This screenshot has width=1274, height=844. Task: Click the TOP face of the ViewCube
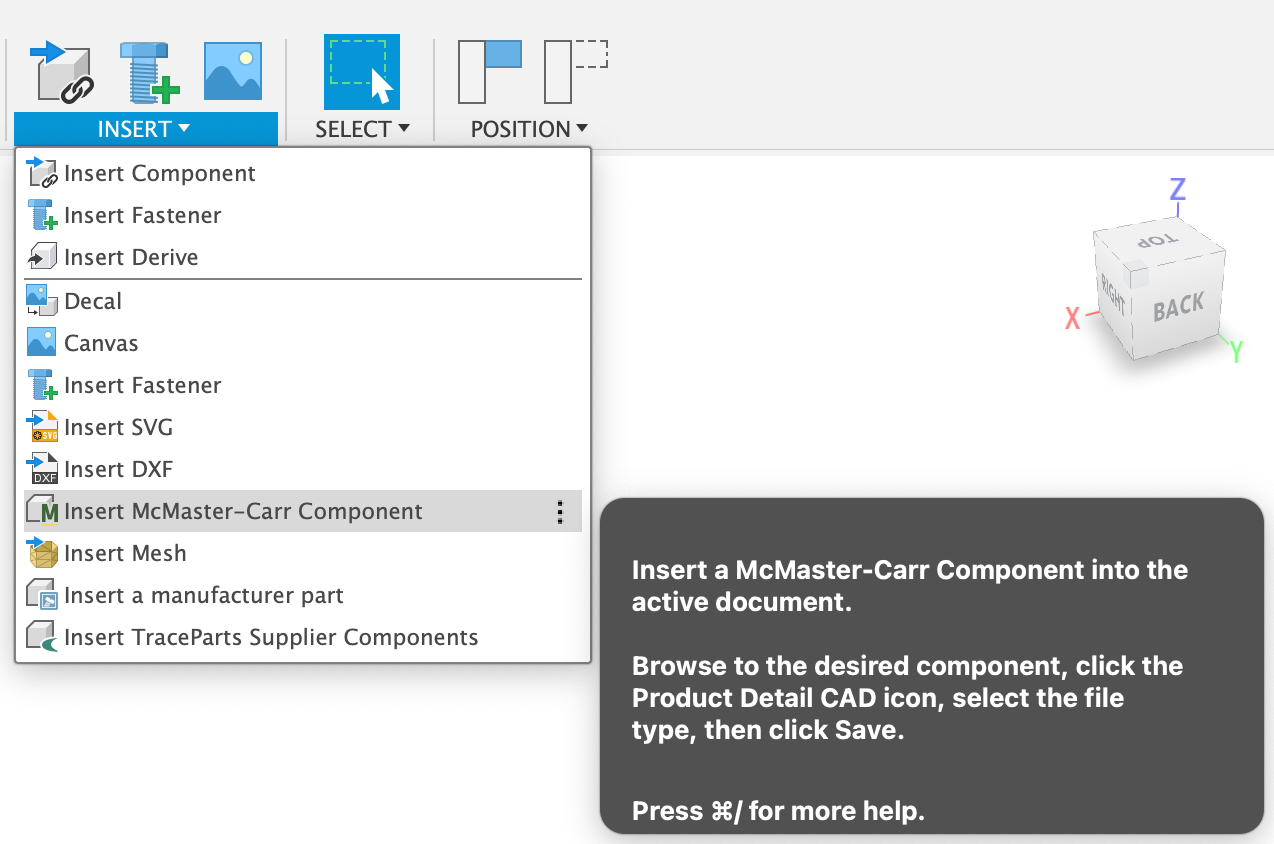(1150, 238)
